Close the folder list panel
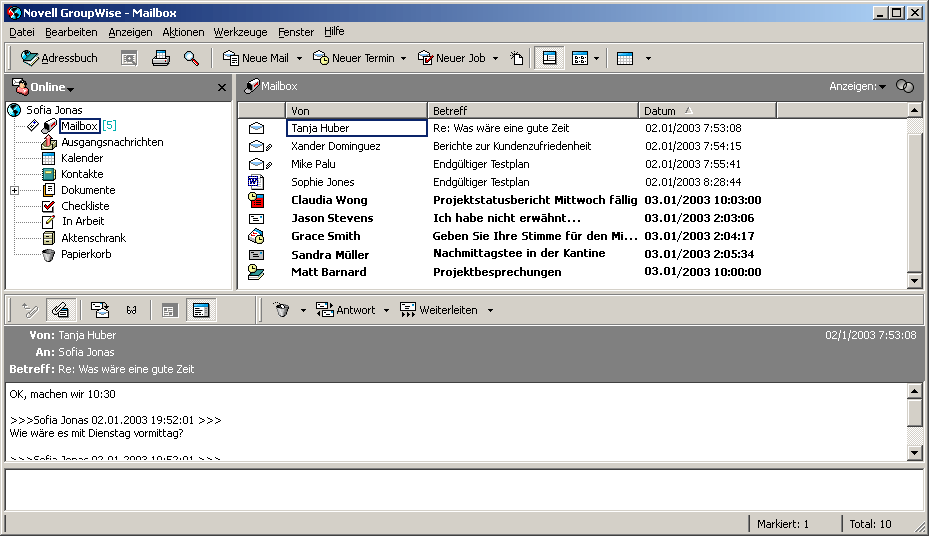This screenshot has width=929, height=536. (x=222, y=88)
